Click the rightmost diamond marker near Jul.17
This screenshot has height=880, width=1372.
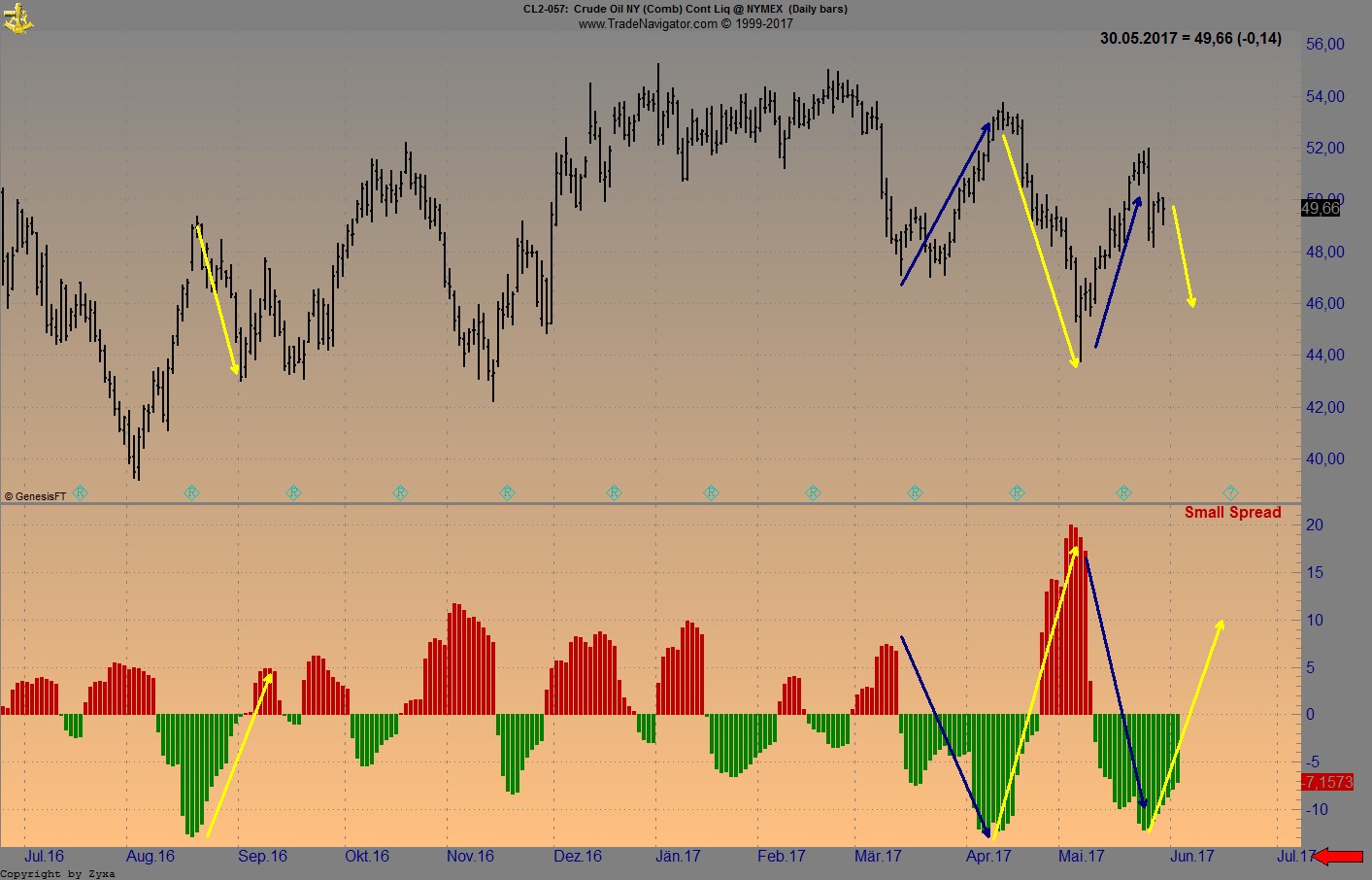[1228, 492]
